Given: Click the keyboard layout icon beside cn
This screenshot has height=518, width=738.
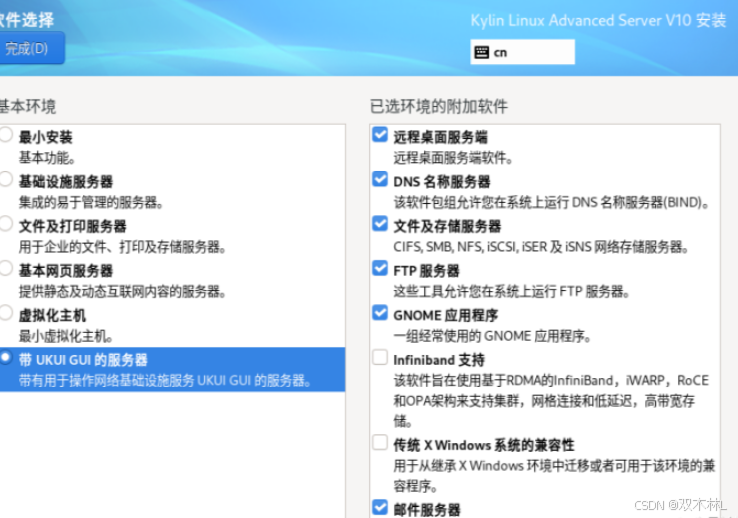Looking at the screenshot, I should 481,52.
